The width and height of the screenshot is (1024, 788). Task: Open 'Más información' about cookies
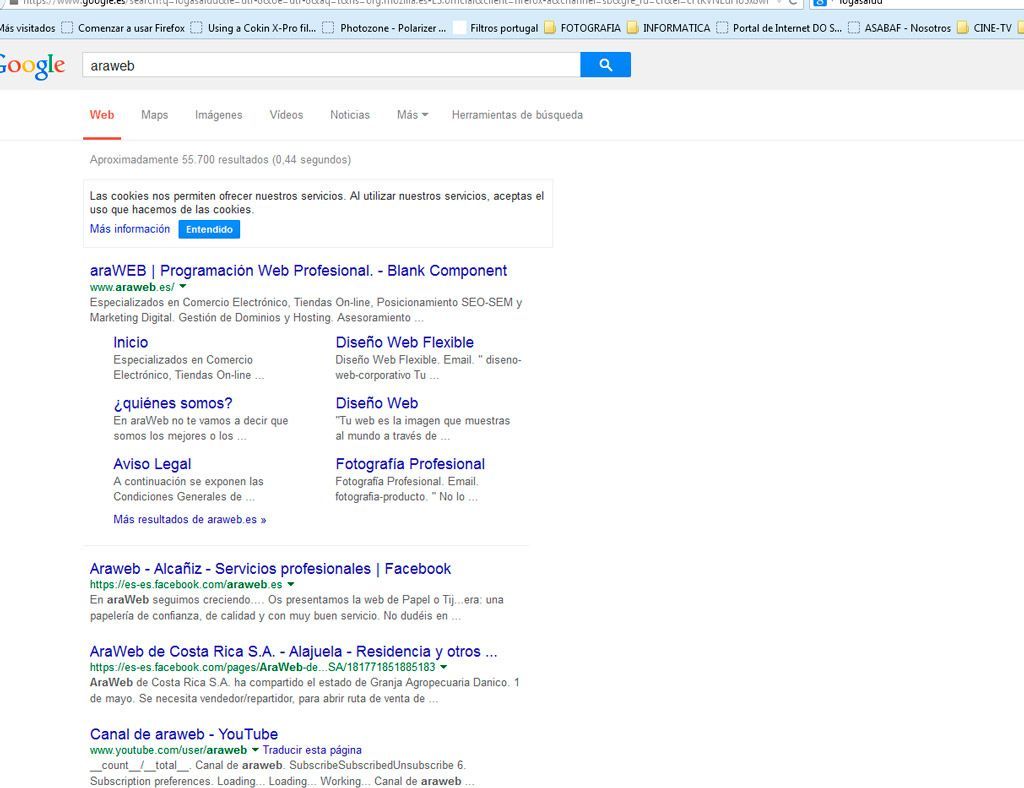pos(129,229)
